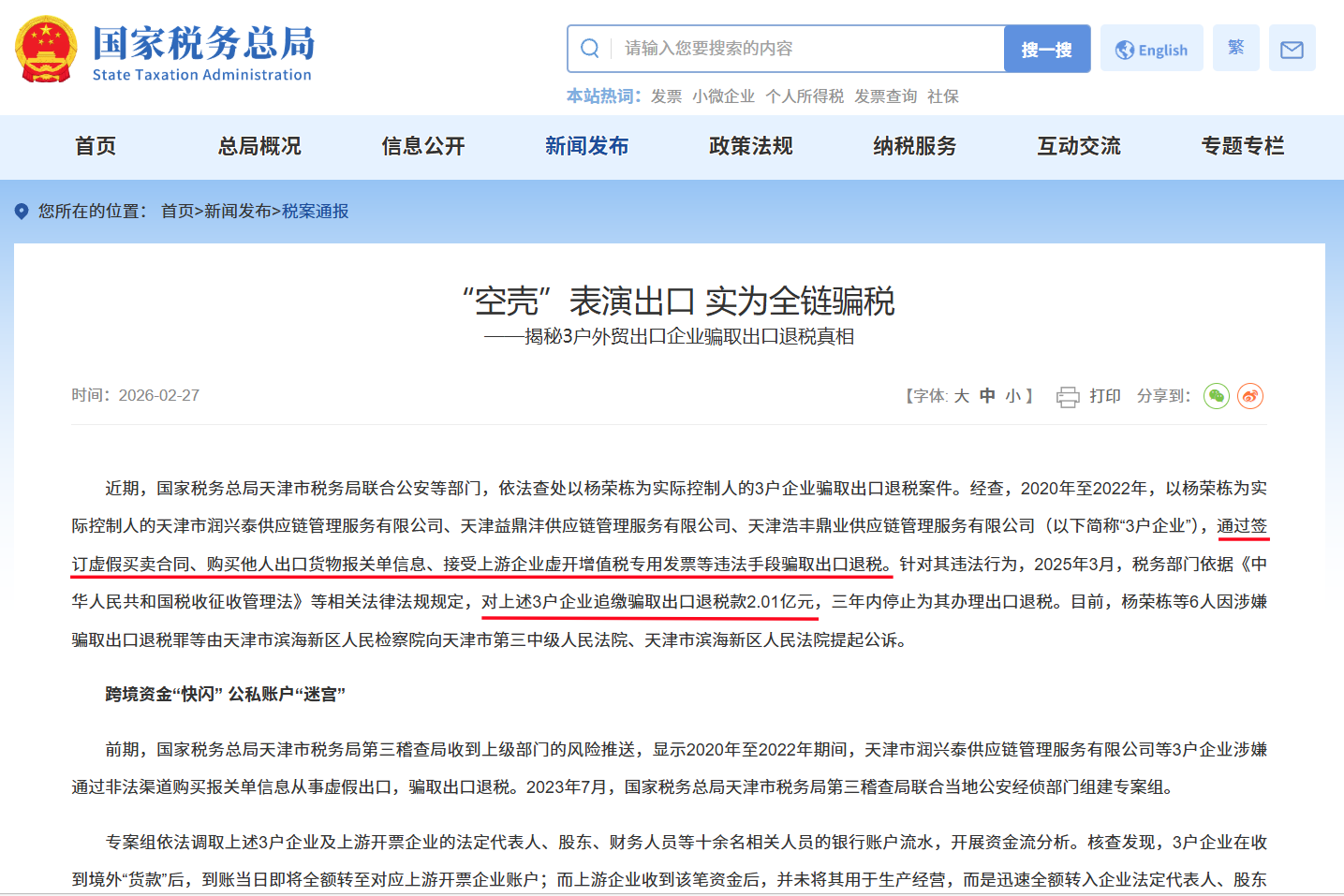Viewport: 1344px width, 896px height.
Task: Open the 政策法规 navigation menu
Action: [750, 147]
